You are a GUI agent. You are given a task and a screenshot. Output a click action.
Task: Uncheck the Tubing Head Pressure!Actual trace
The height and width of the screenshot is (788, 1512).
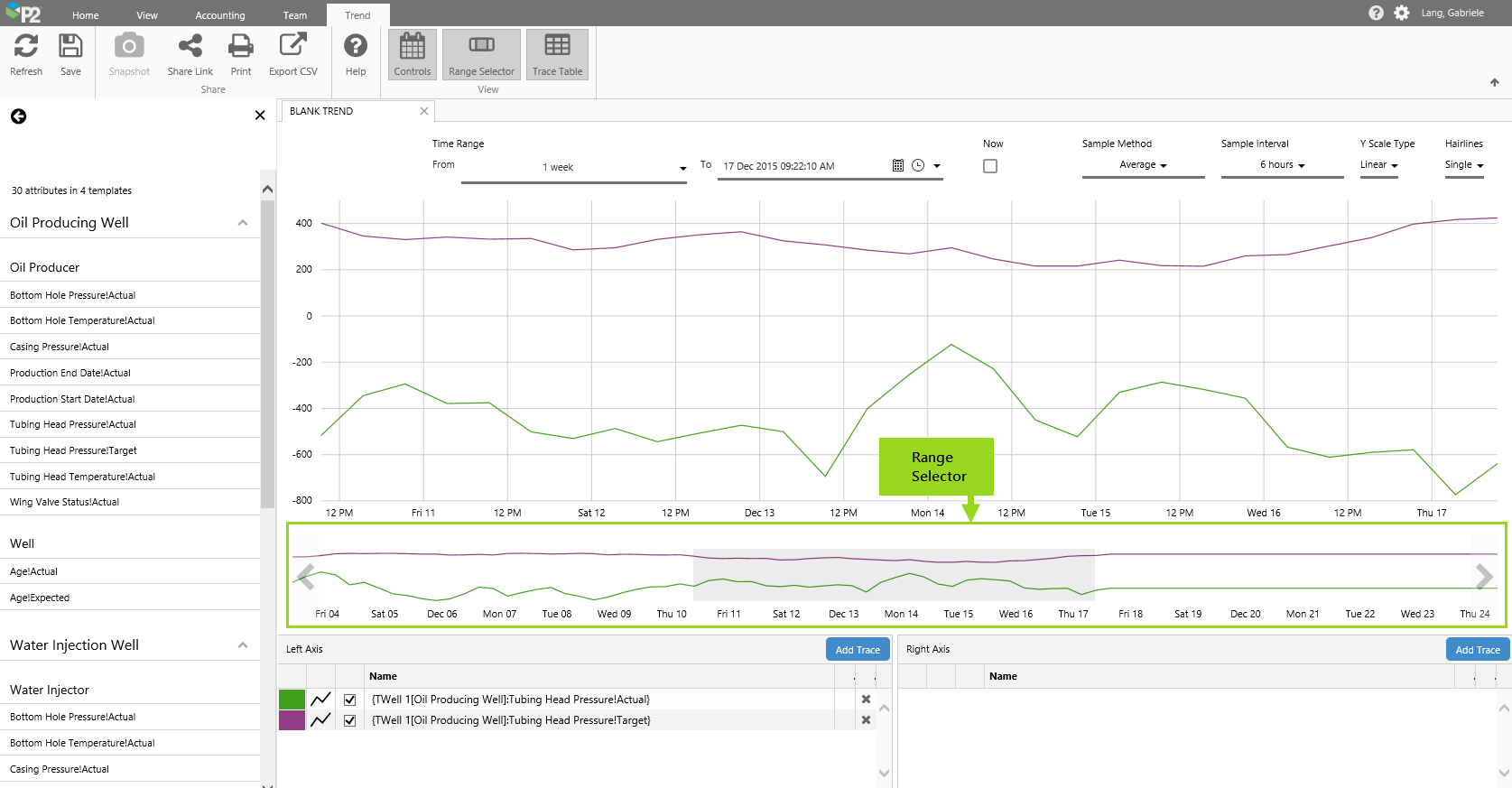tap(350, 700)
